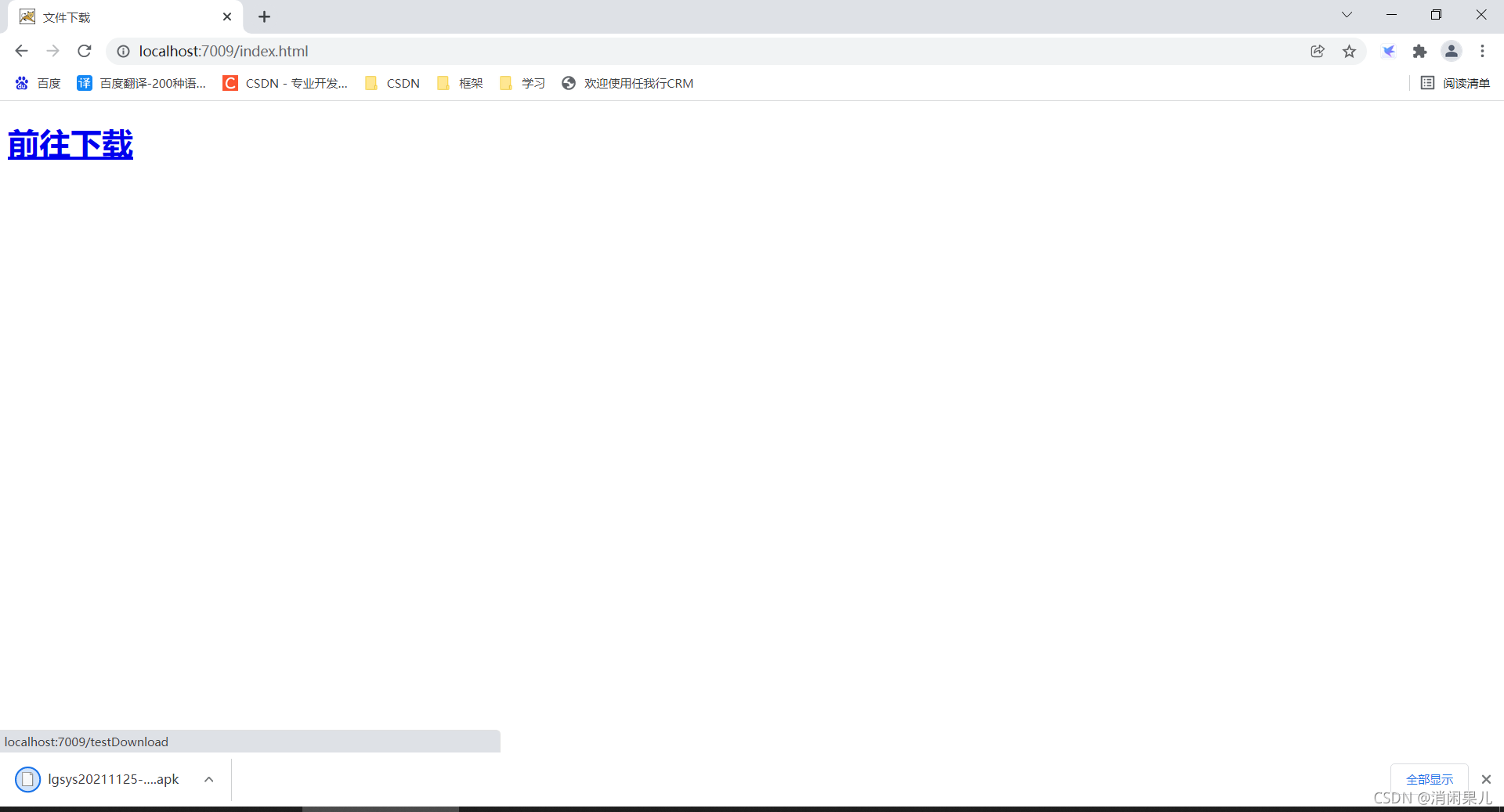Open 阅读清单 reading list
The height and width of the screenshot is (812, 1504).
point(1455,83)
